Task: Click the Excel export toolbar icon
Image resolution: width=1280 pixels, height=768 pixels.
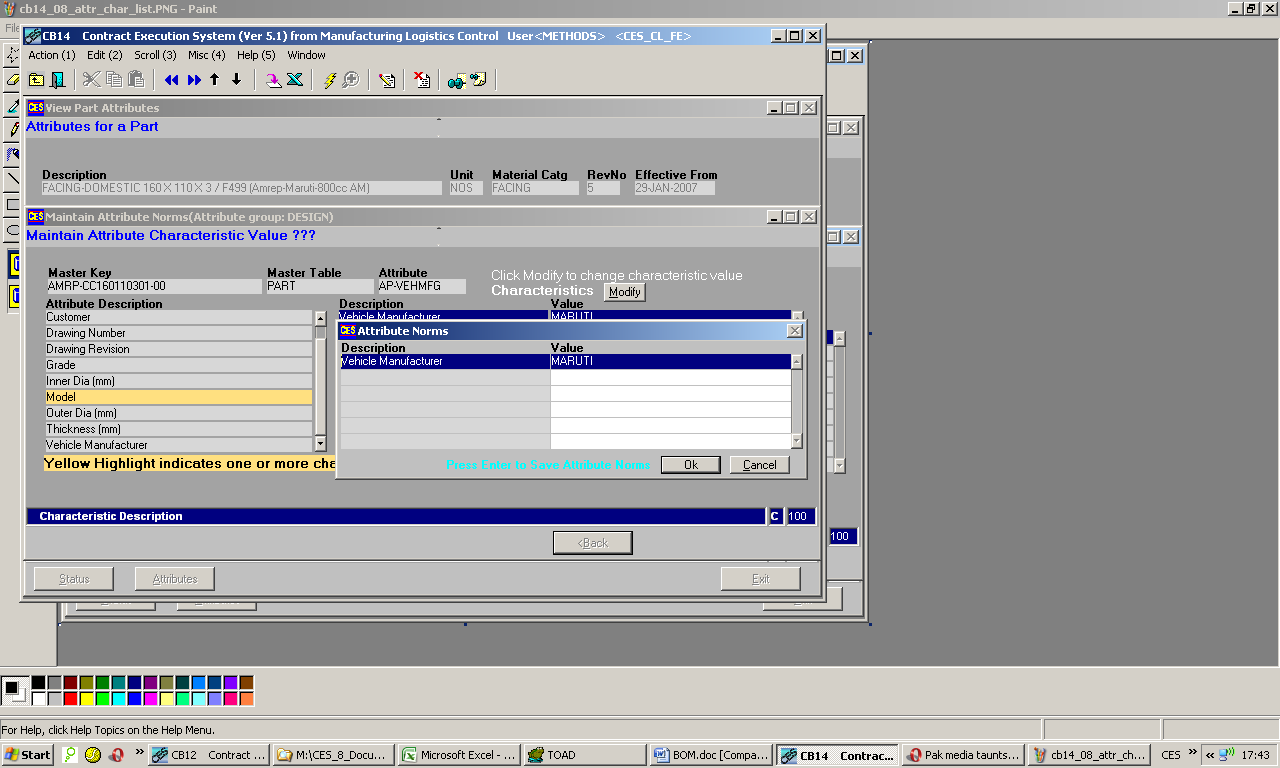Action: [x=295, y=80]
